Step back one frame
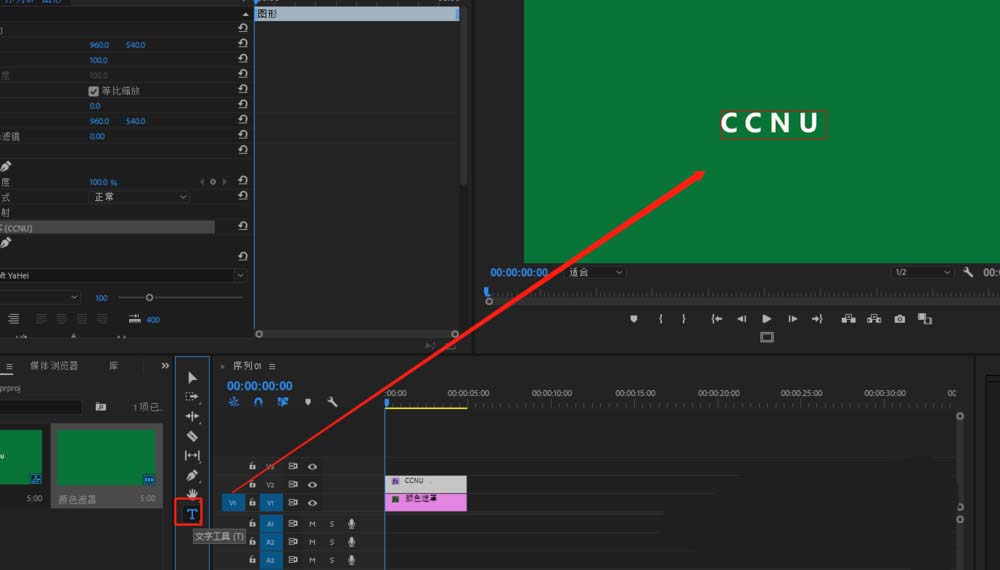The image size is (1000, 570). tap(741, 319)
